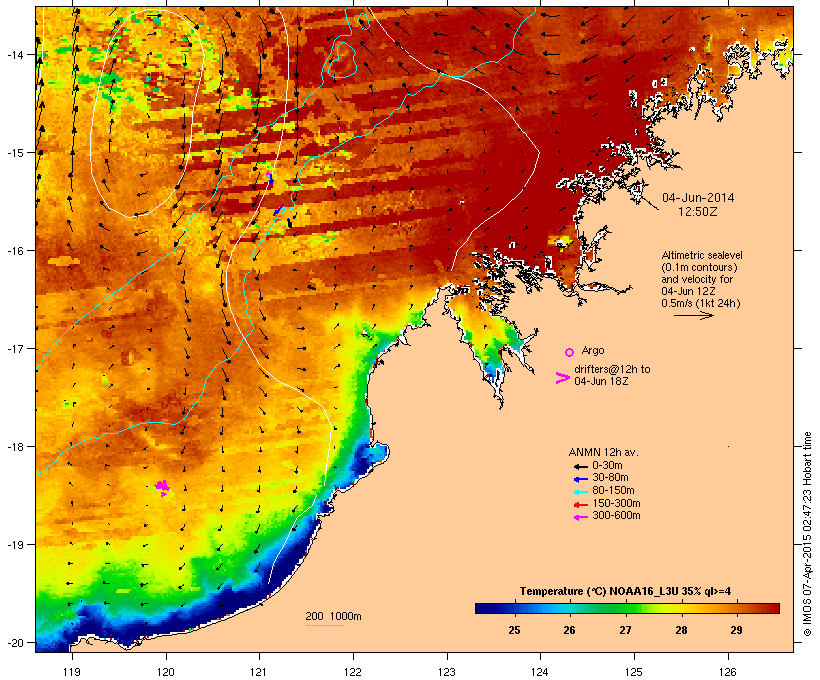Image resolution: width=820 pixels, height=680 pixels.
Task: Click the IMOS copyright timestamp text
Action: point(807,534)
